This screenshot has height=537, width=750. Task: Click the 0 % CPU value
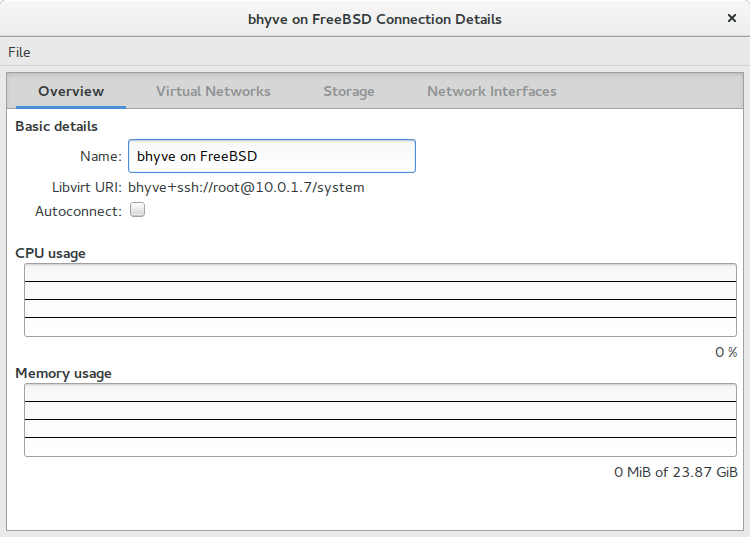(726, 352)
